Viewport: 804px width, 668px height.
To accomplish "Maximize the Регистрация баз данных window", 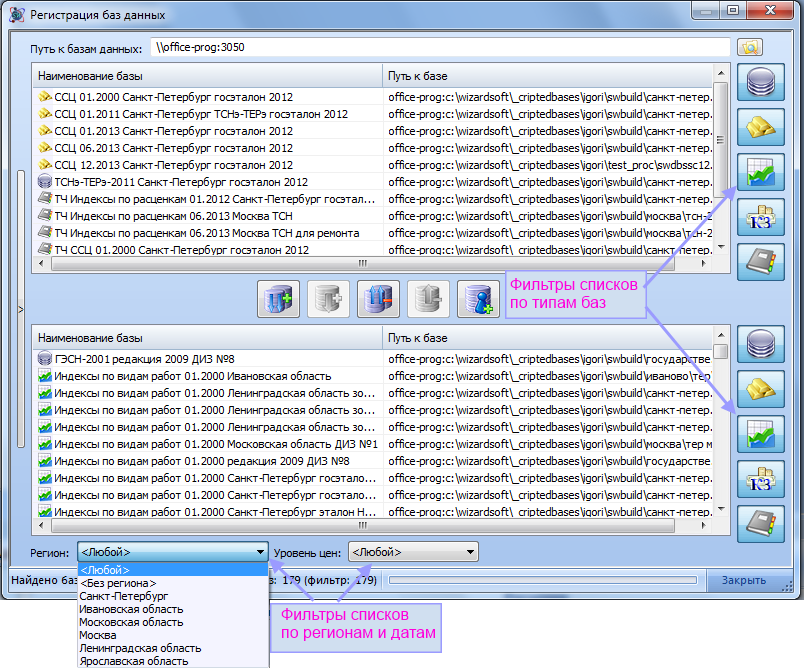I will [x=733, y=10].
